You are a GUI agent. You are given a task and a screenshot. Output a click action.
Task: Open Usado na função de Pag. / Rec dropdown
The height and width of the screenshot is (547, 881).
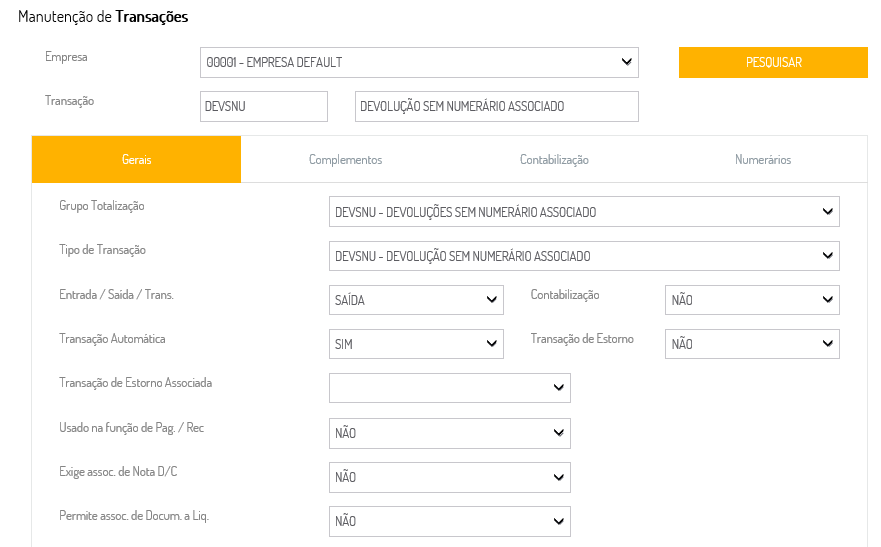pos(449,433)
